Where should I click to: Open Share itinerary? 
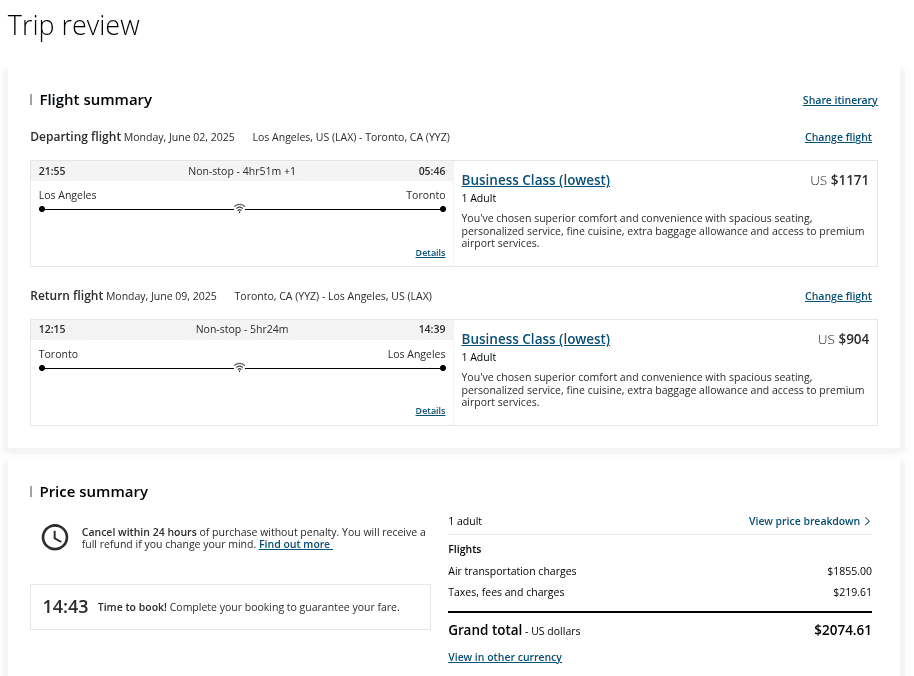pyautogui.click(x=840, y=100)
